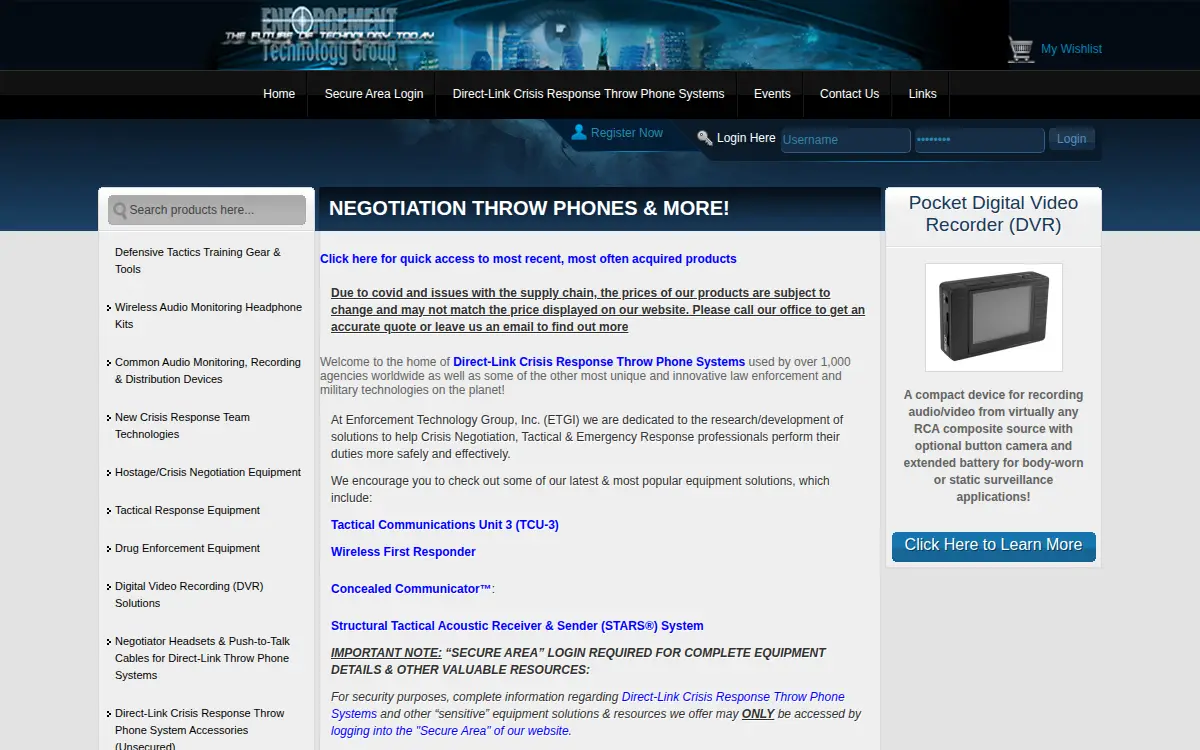Expand Drug Enforcement Equipment arrow
Viewport: 1200px width, 750px height.
[x=108, y=549]
